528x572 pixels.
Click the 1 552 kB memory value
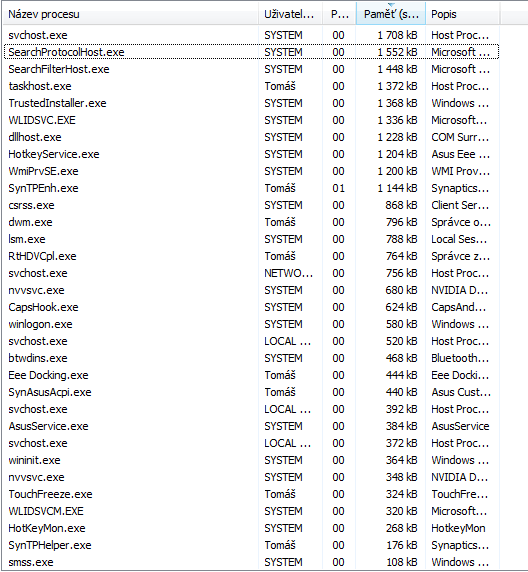(x=397, y=52)
